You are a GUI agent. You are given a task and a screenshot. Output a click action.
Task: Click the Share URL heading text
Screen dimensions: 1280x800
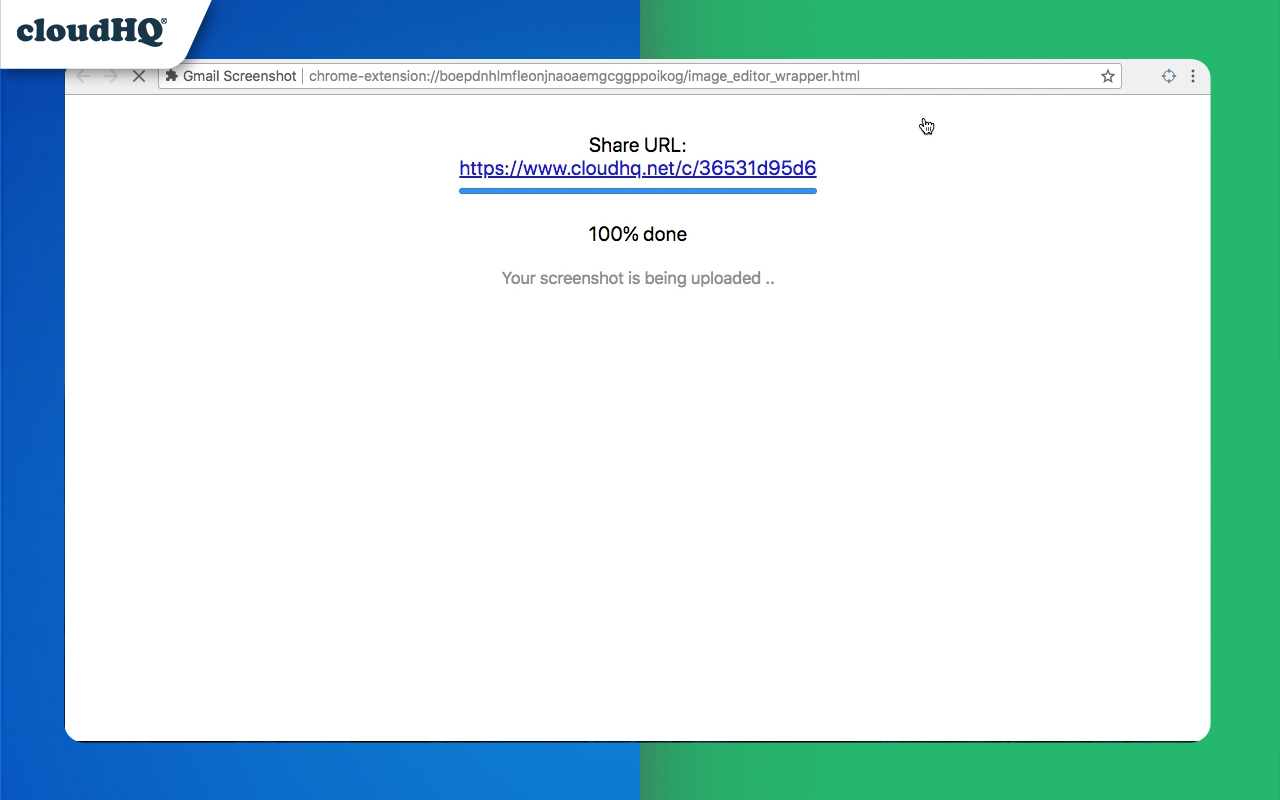pyautogui.click(x=637, y=145)
